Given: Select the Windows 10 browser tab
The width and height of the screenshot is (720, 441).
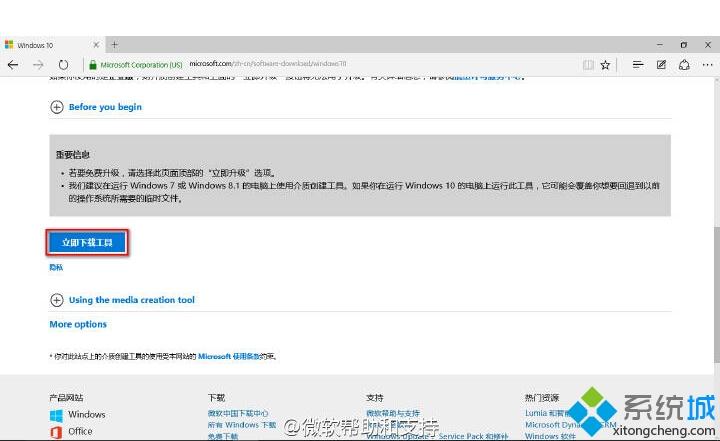Looking at the screenshot, I should (x=52, y=45).
